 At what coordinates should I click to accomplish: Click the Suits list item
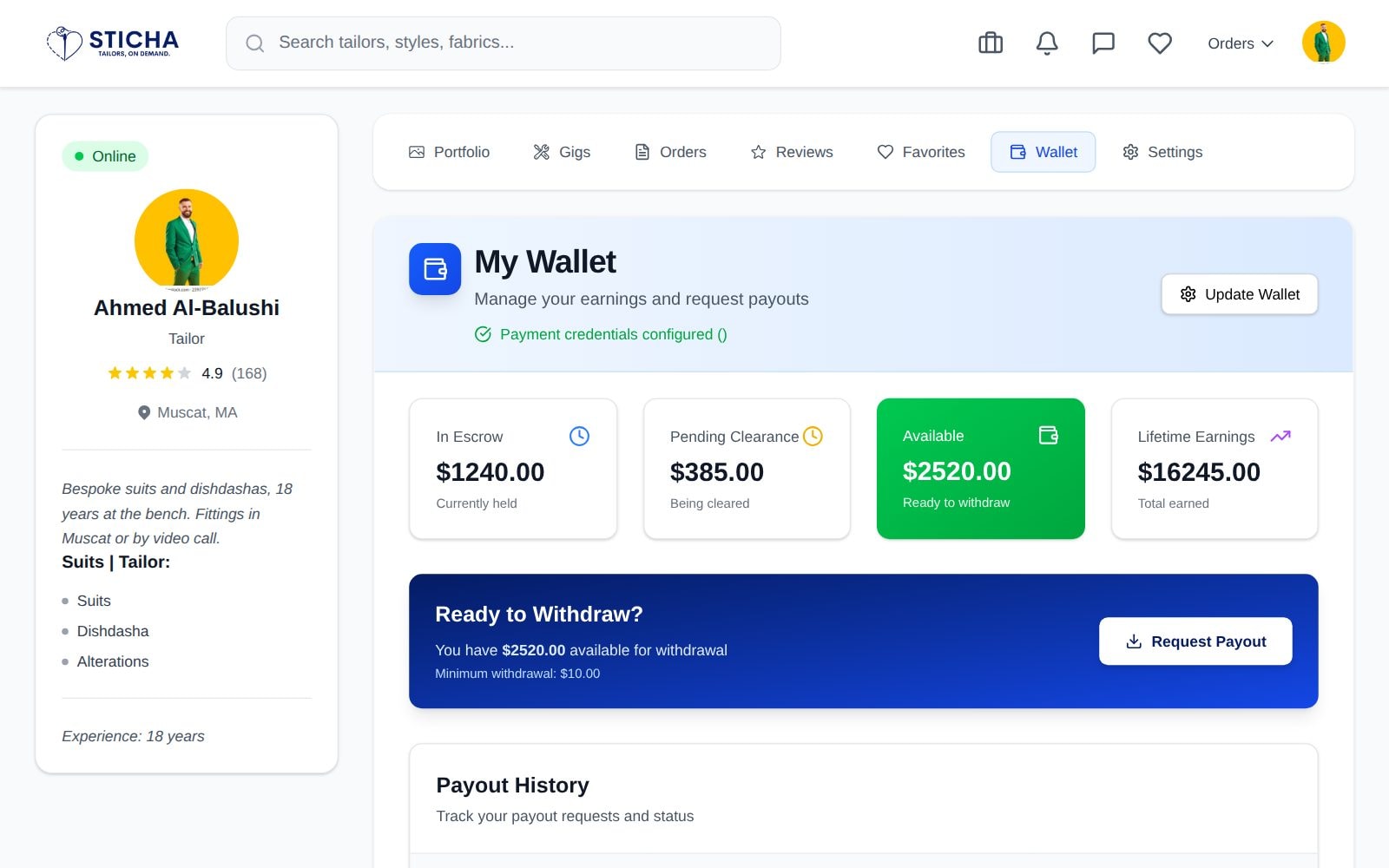94,601
